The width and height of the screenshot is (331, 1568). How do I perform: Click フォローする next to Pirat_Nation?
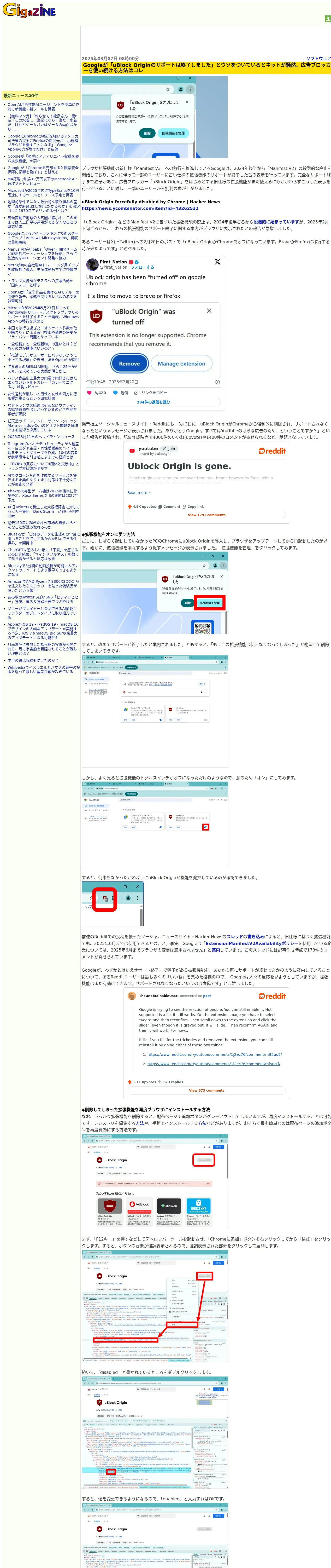click(142, 267)
